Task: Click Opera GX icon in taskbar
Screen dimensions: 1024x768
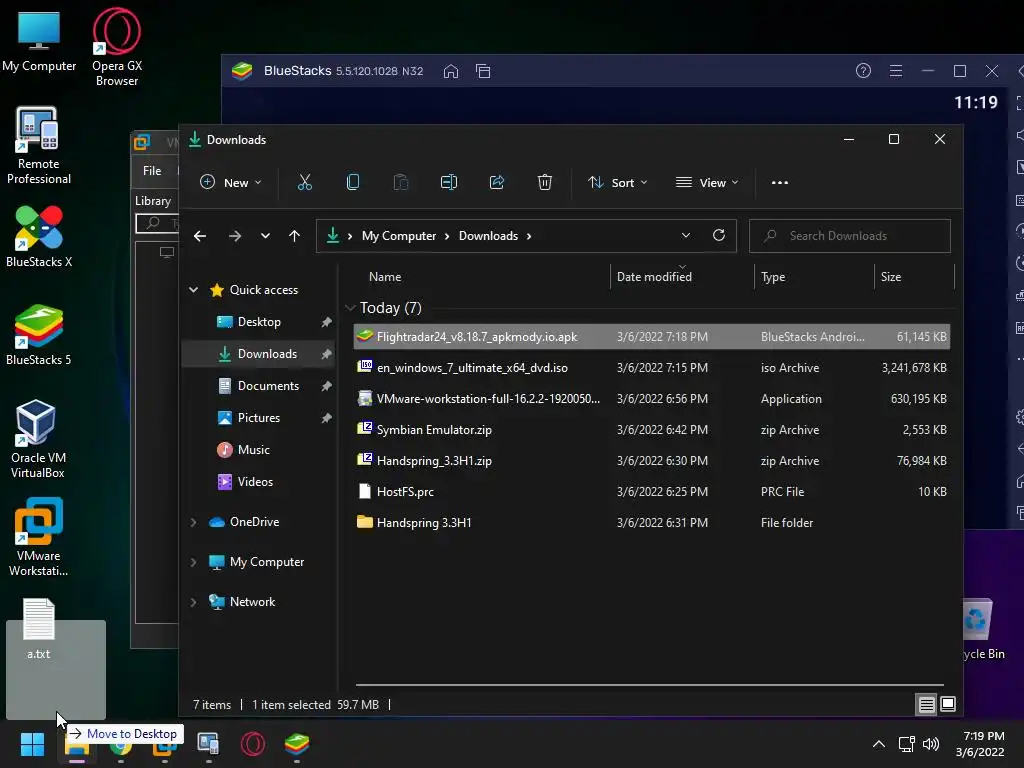Action: [253, 744]
